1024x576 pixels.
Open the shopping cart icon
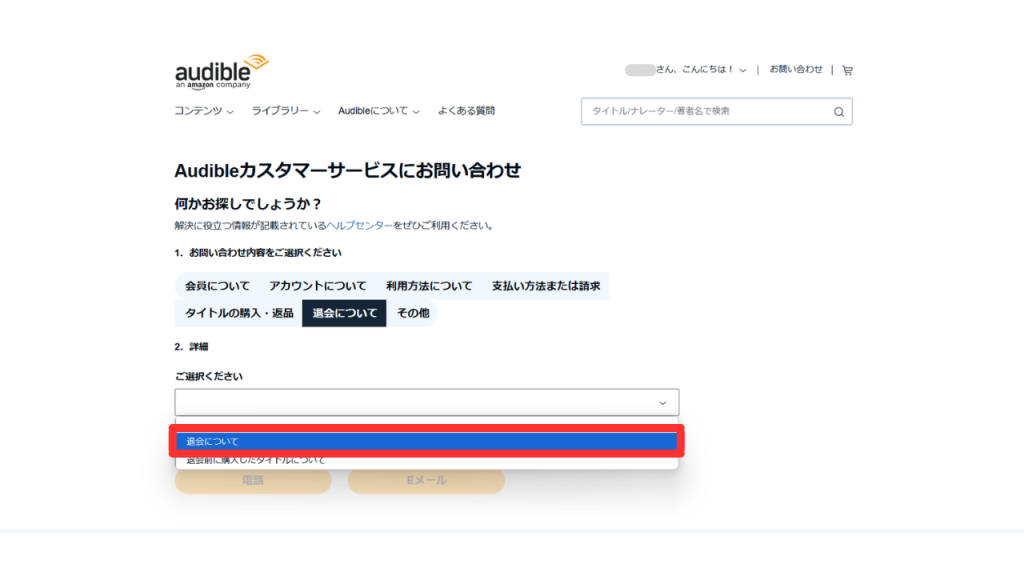pos(847,70)
